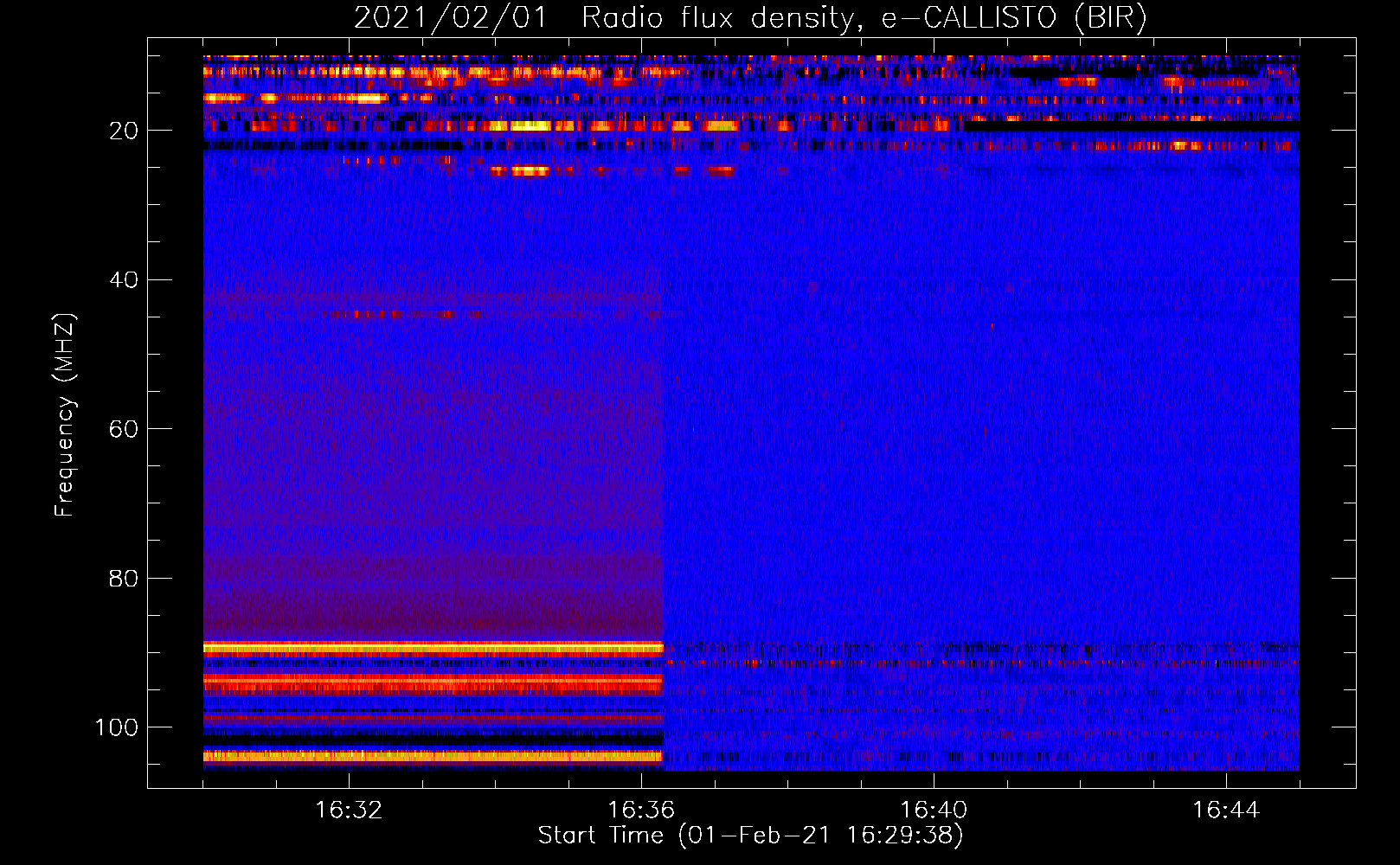Viewport: 1400px width, 865px height.
Task: Click the '16:32' time tick label
Action: click(349, 810)
